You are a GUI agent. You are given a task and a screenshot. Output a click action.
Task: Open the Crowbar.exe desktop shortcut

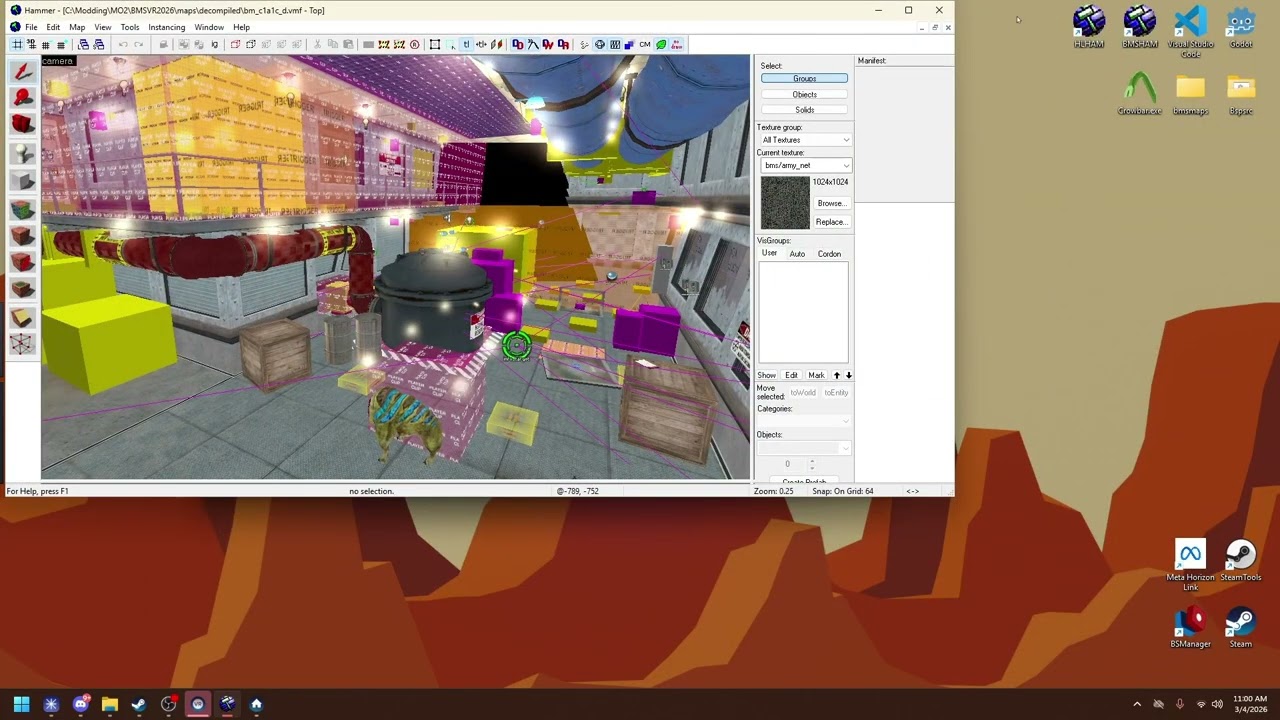click(1139, 93)
